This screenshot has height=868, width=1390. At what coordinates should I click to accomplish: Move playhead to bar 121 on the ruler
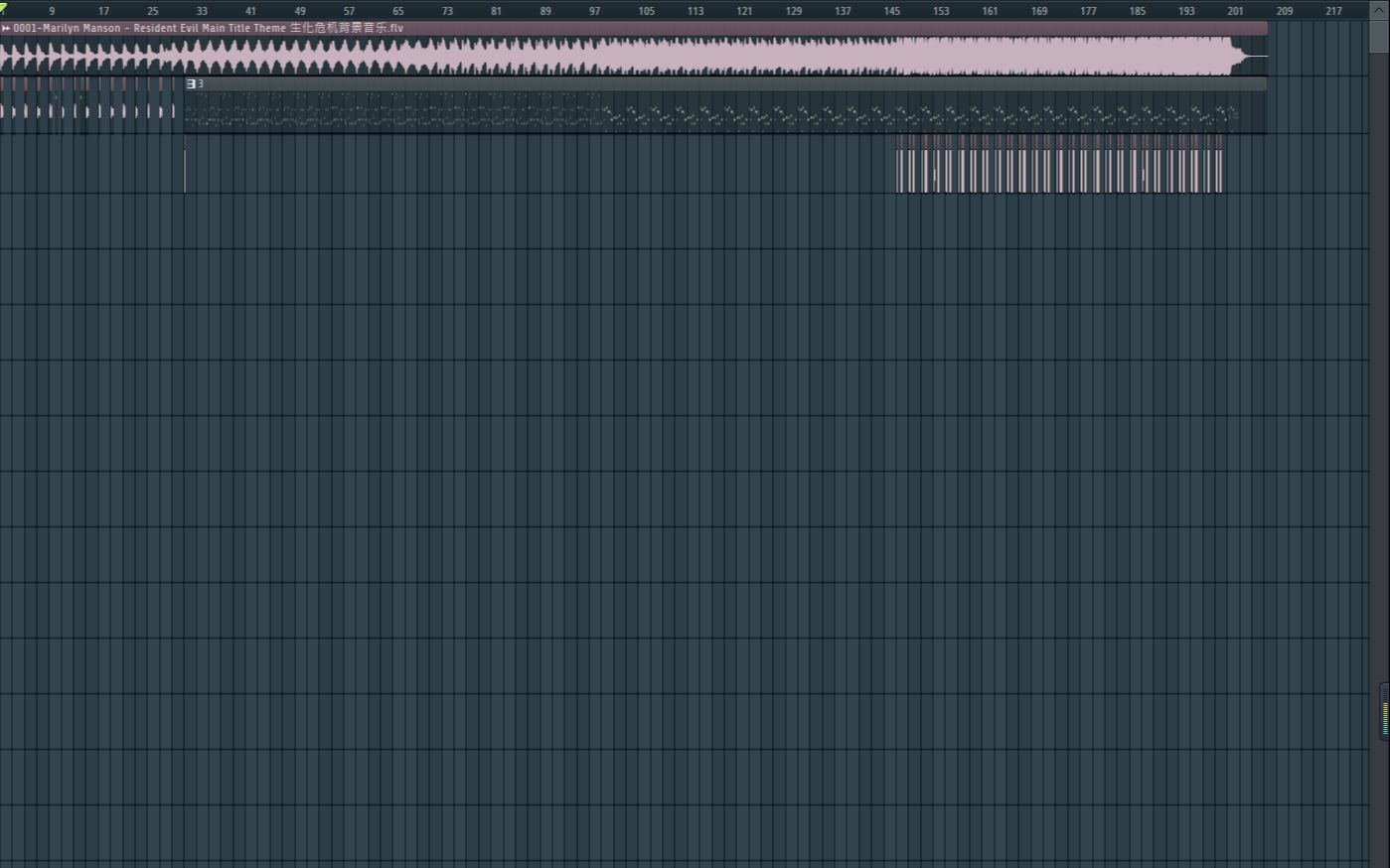744,11
